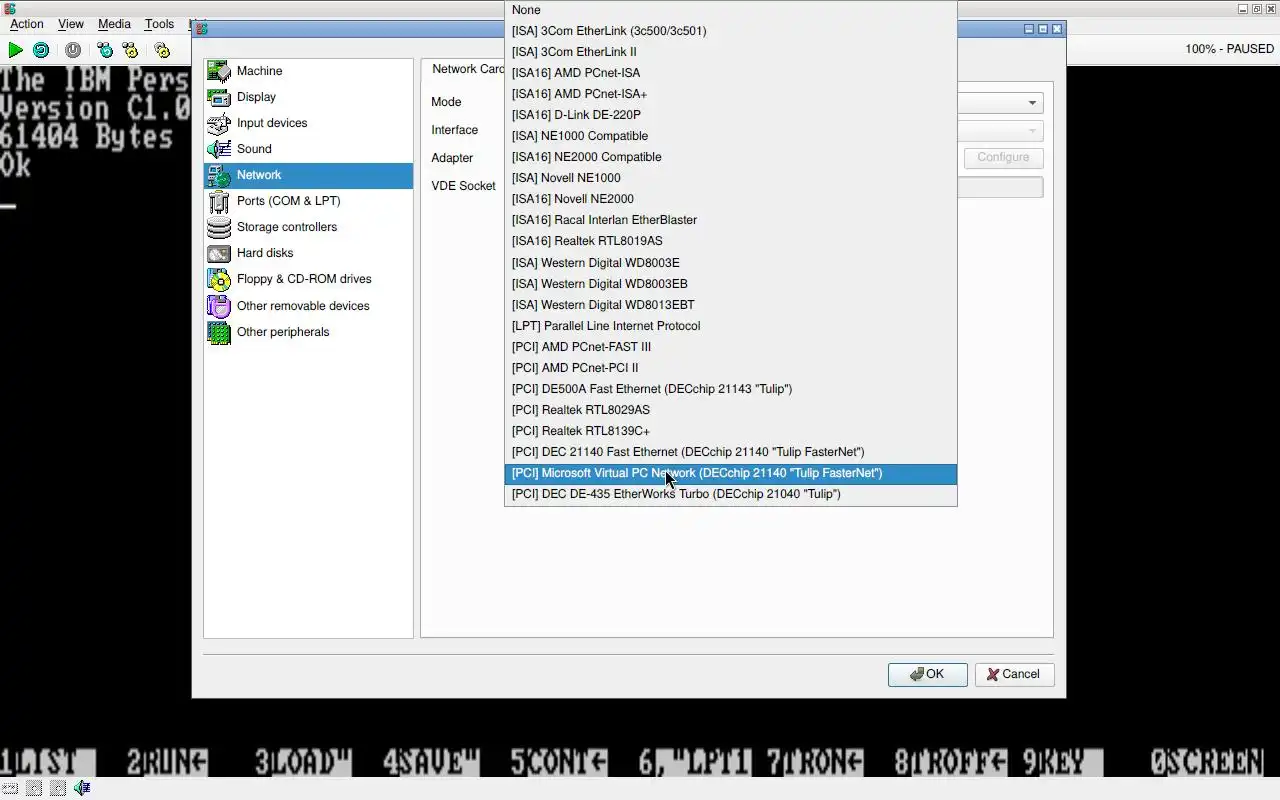Open the Sound settings category
Image resolution: width=1280 pixels, height=800 pixels.
(308, 149)
